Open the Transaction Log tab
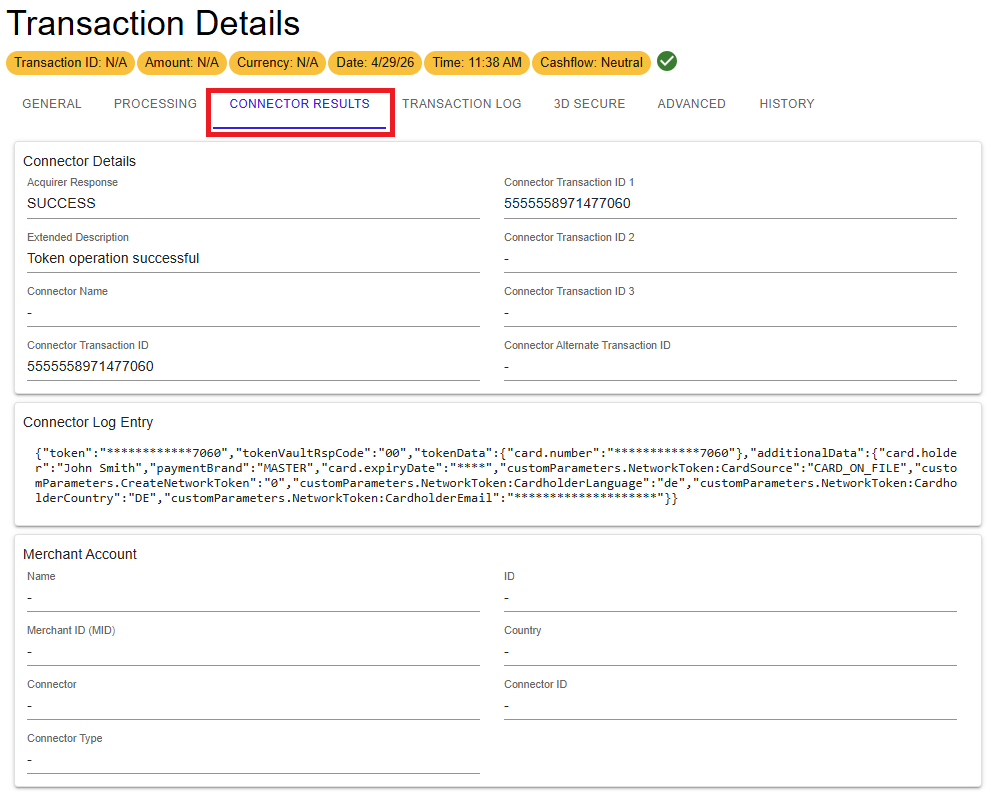This screenshot has width=991, height=797. coord(462,104)
